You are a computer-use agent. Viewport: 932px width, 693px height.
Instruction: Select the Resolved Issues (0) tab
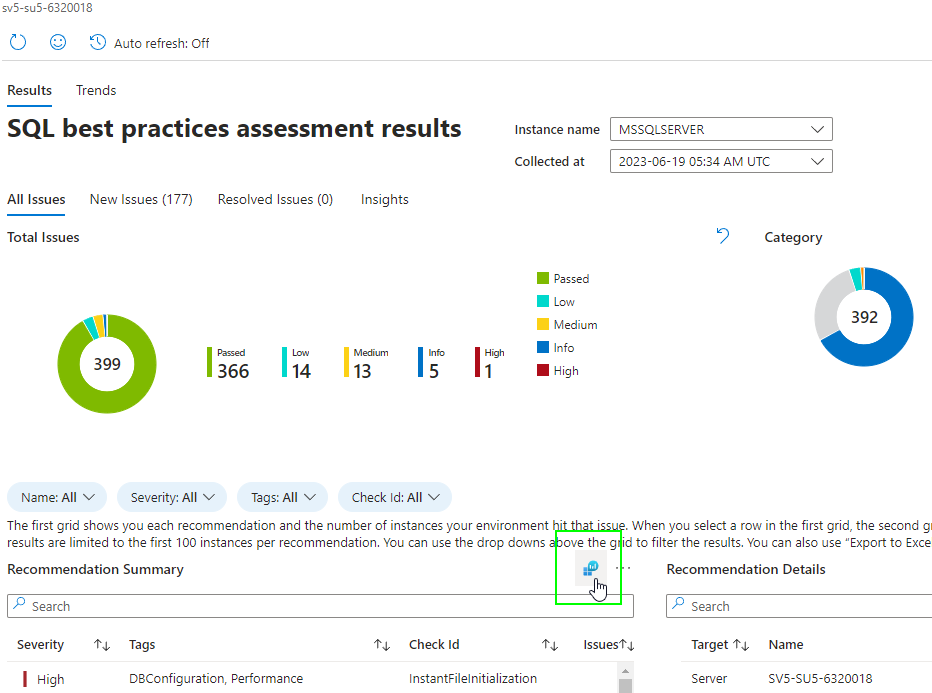(275, 200)
